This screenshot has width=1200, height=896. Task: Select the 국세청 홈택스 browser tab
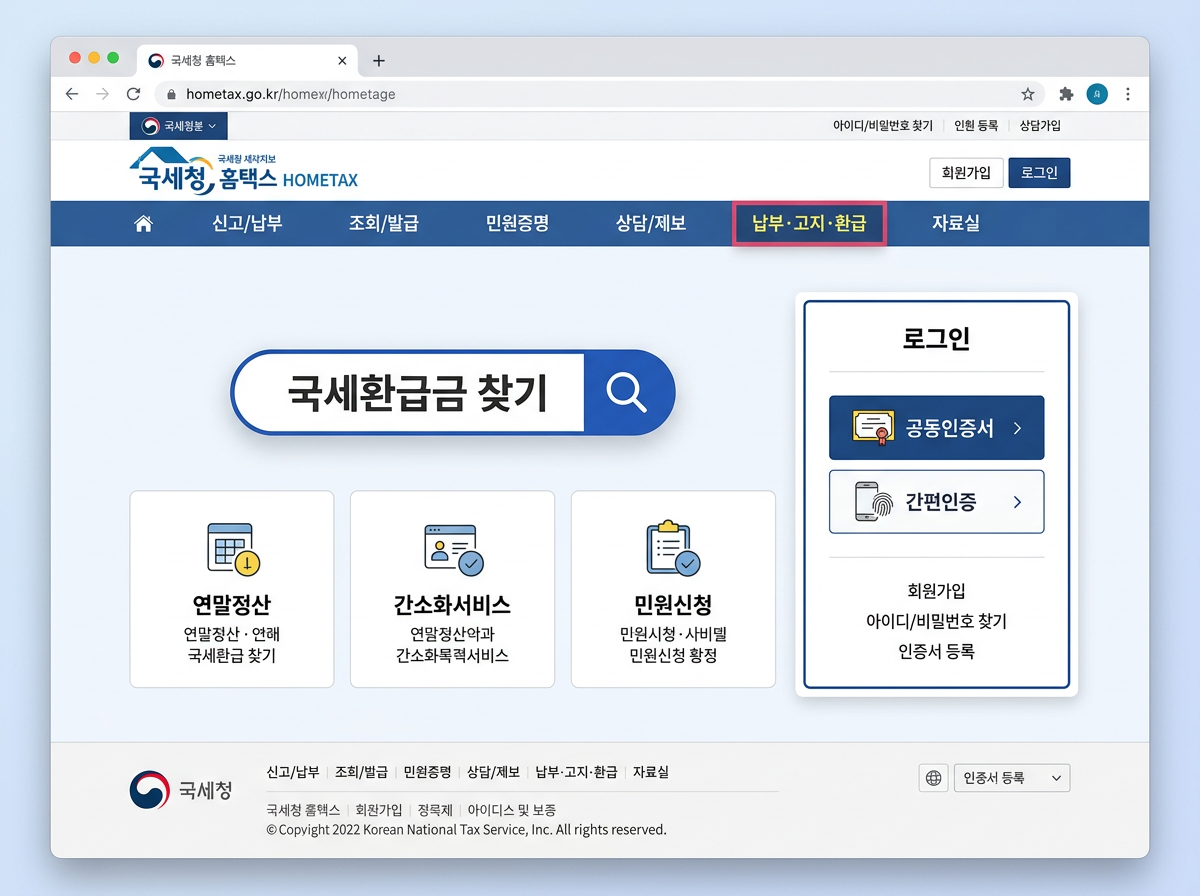(248, 61)
